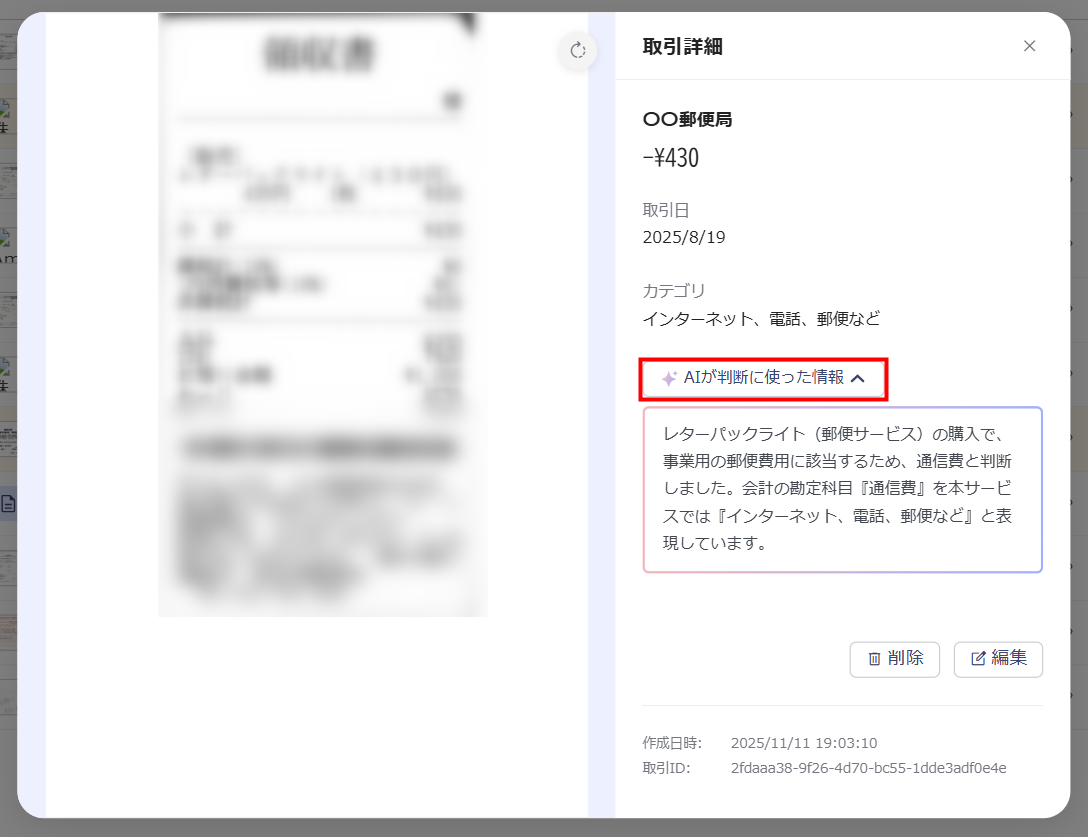Click the upward chevron beside AIが判断に使った情報
Image resolution: width=1088 pixels, height=837 pixels.
click(857, 378)
